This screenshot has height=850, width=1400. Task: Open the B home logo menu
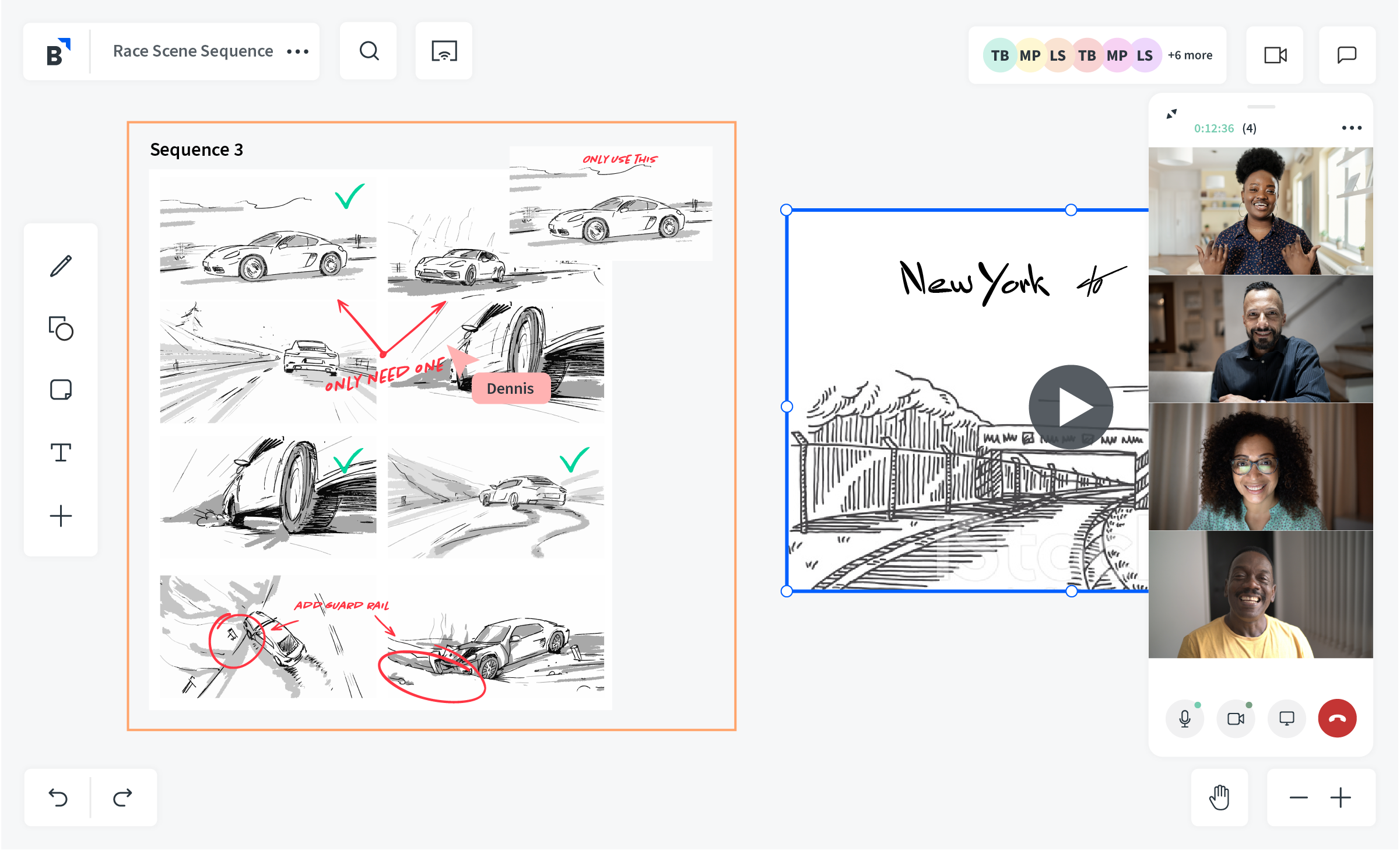tap(58, 53)
